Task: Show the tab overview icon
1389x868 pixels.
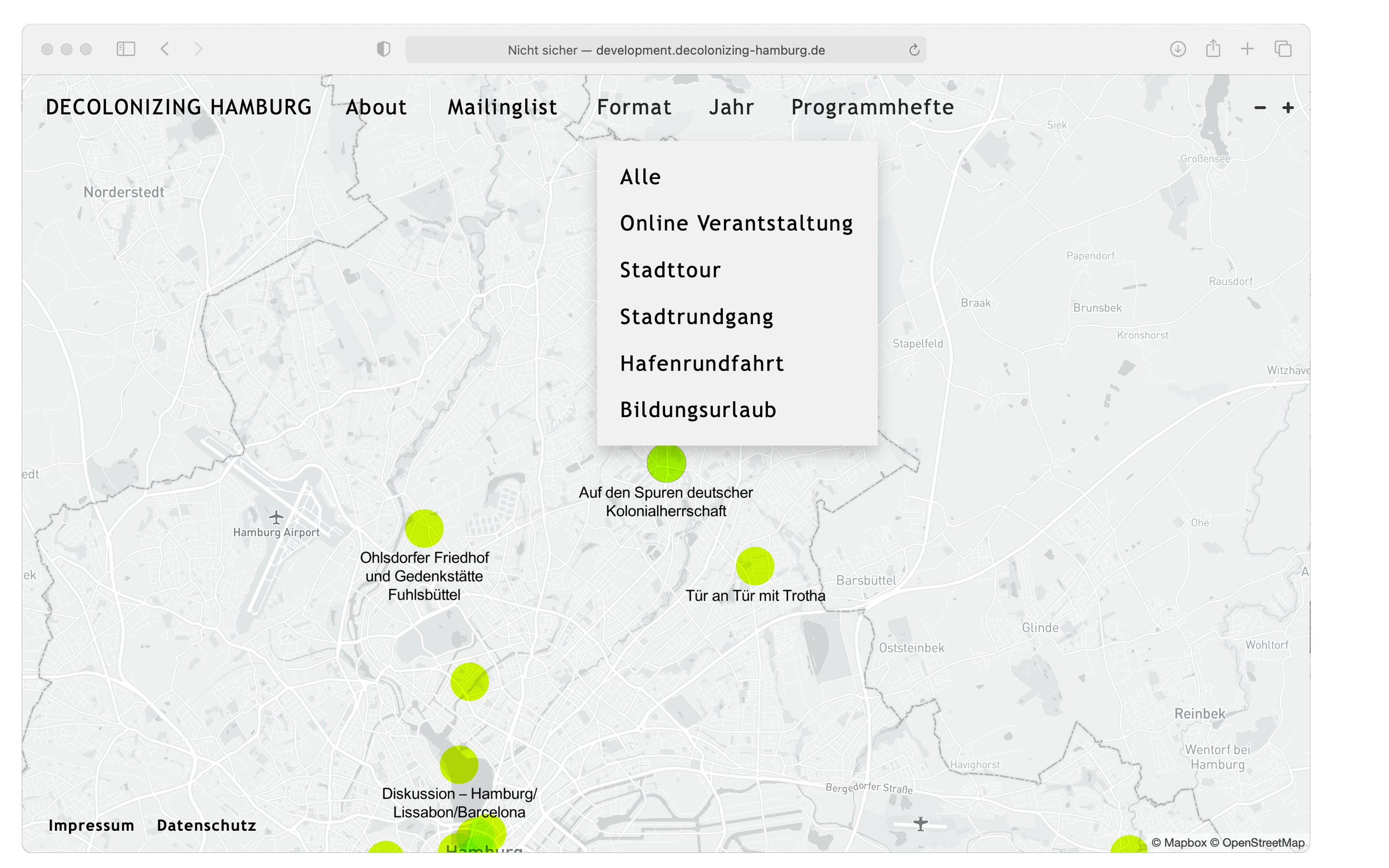Action: 1283,49
